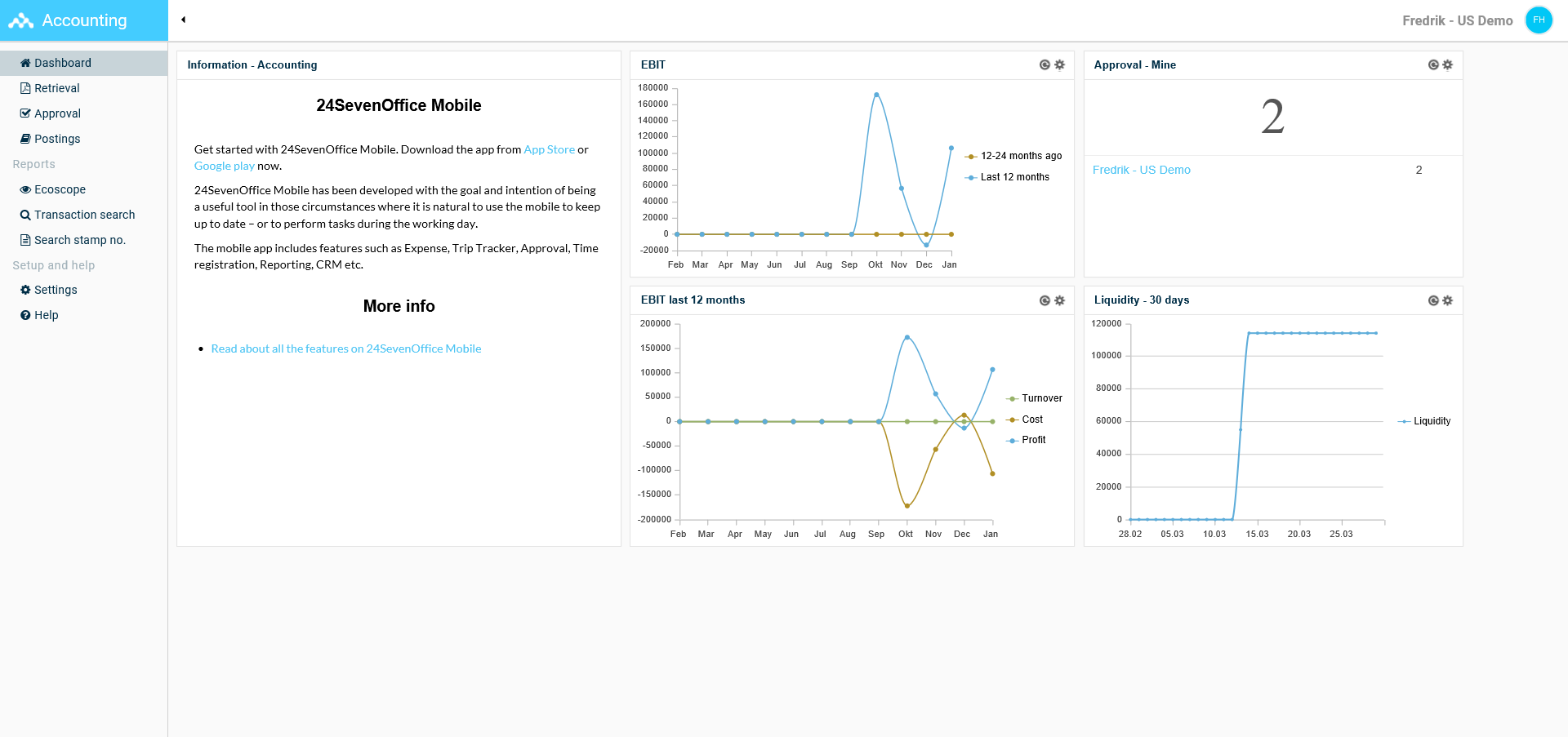This screenshot has width=1568, height=737.
Task: Click the Setup and help label
Action: [54, 265]
